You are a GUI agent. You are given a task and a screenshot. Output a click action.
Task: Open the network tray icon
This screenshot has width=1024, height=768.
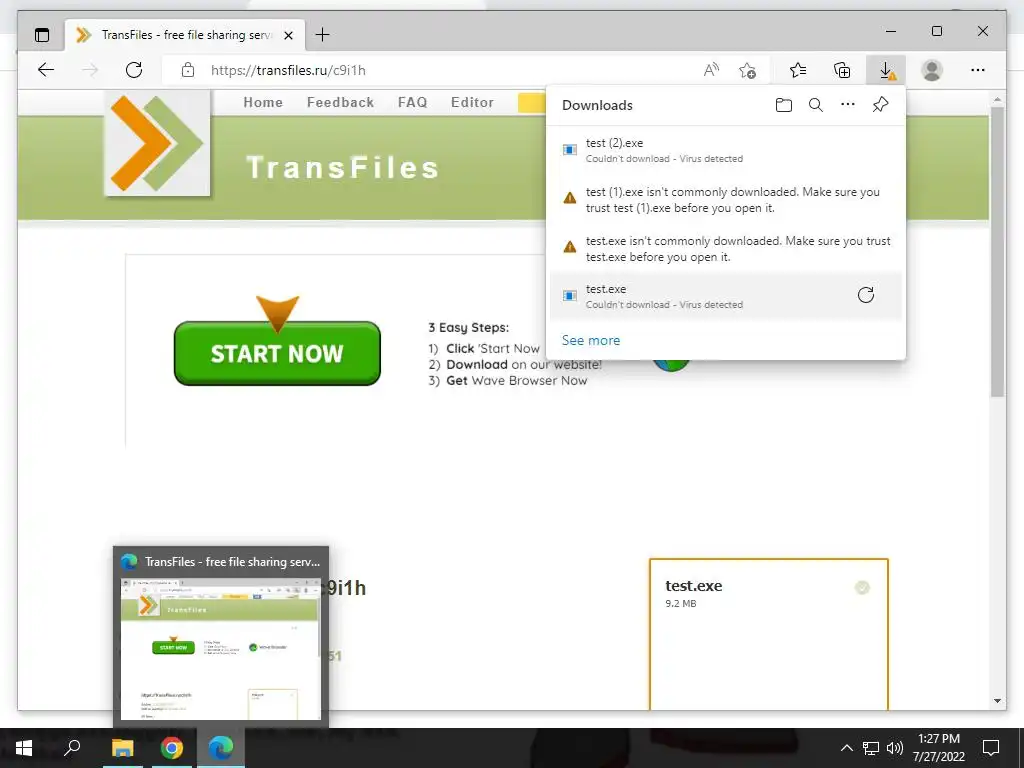871,748
